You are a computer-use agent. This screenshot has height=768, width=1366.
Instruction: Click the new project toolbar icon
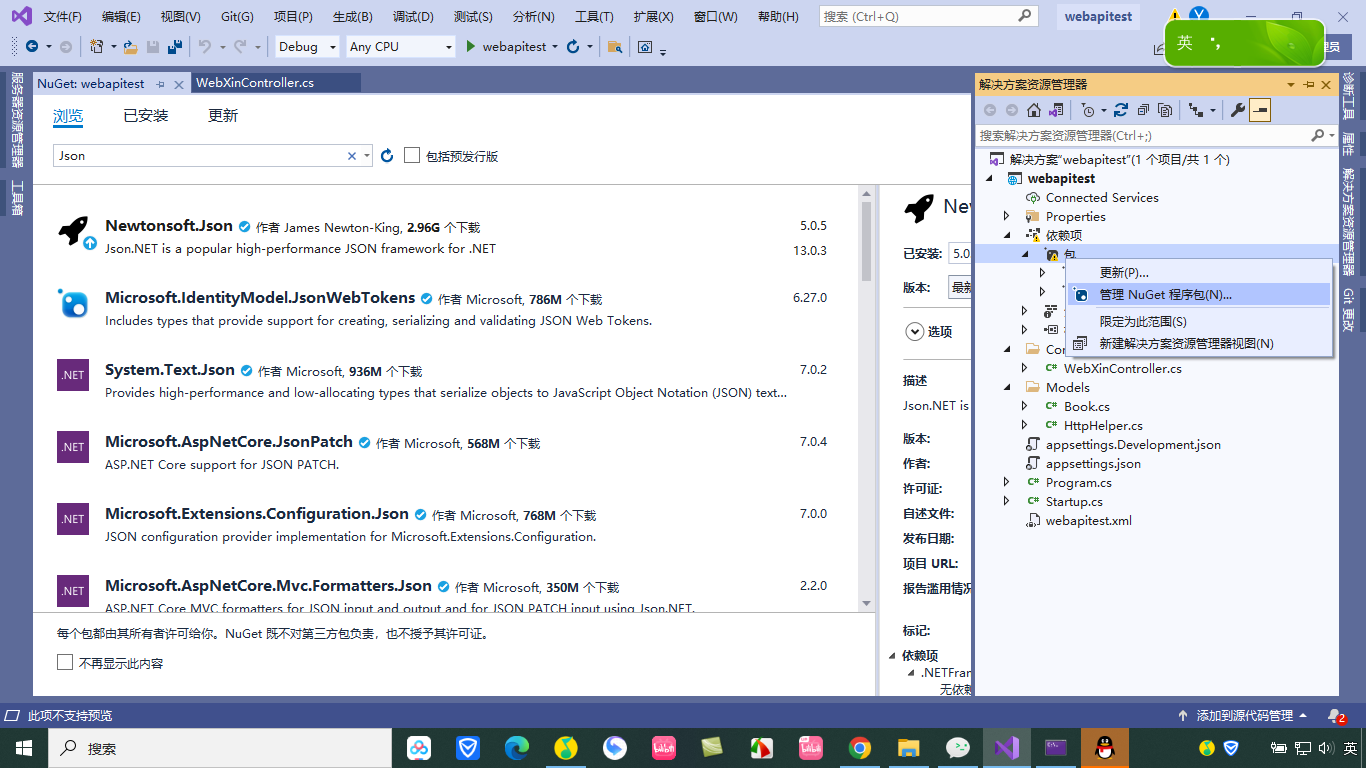pos(96,47)
